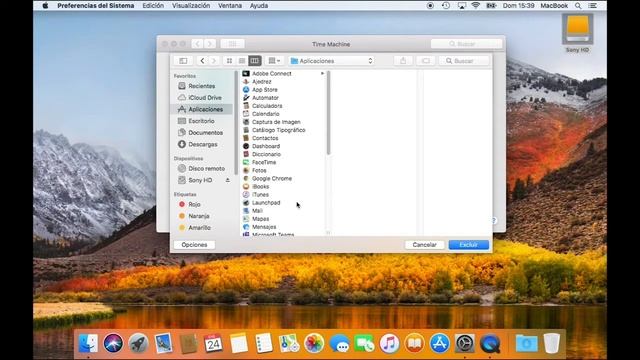Open Messages app in the Dock

tap(339, 343)
